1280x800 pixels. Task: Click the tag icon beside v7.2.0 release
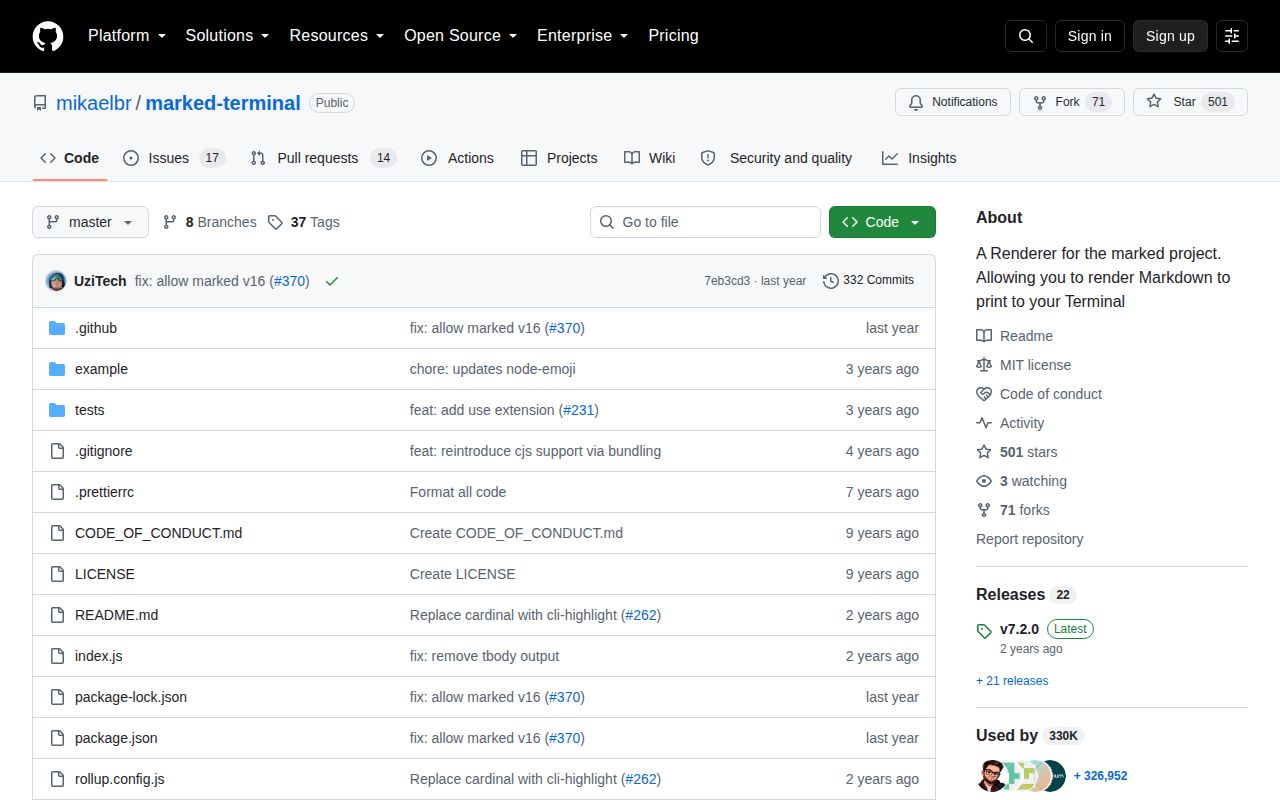pos(984,630)
